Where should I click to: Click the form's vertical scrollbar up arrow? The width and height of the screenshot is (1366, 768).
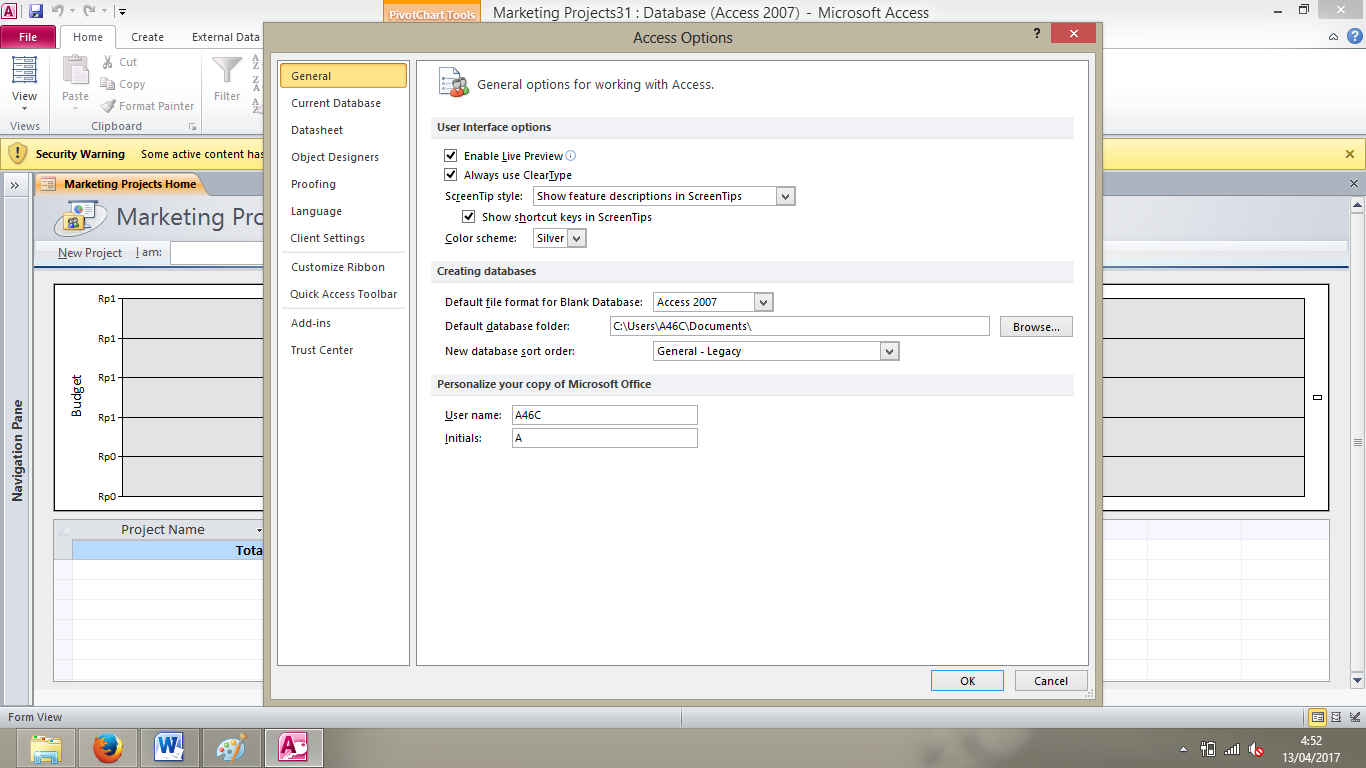[1357, 205]
